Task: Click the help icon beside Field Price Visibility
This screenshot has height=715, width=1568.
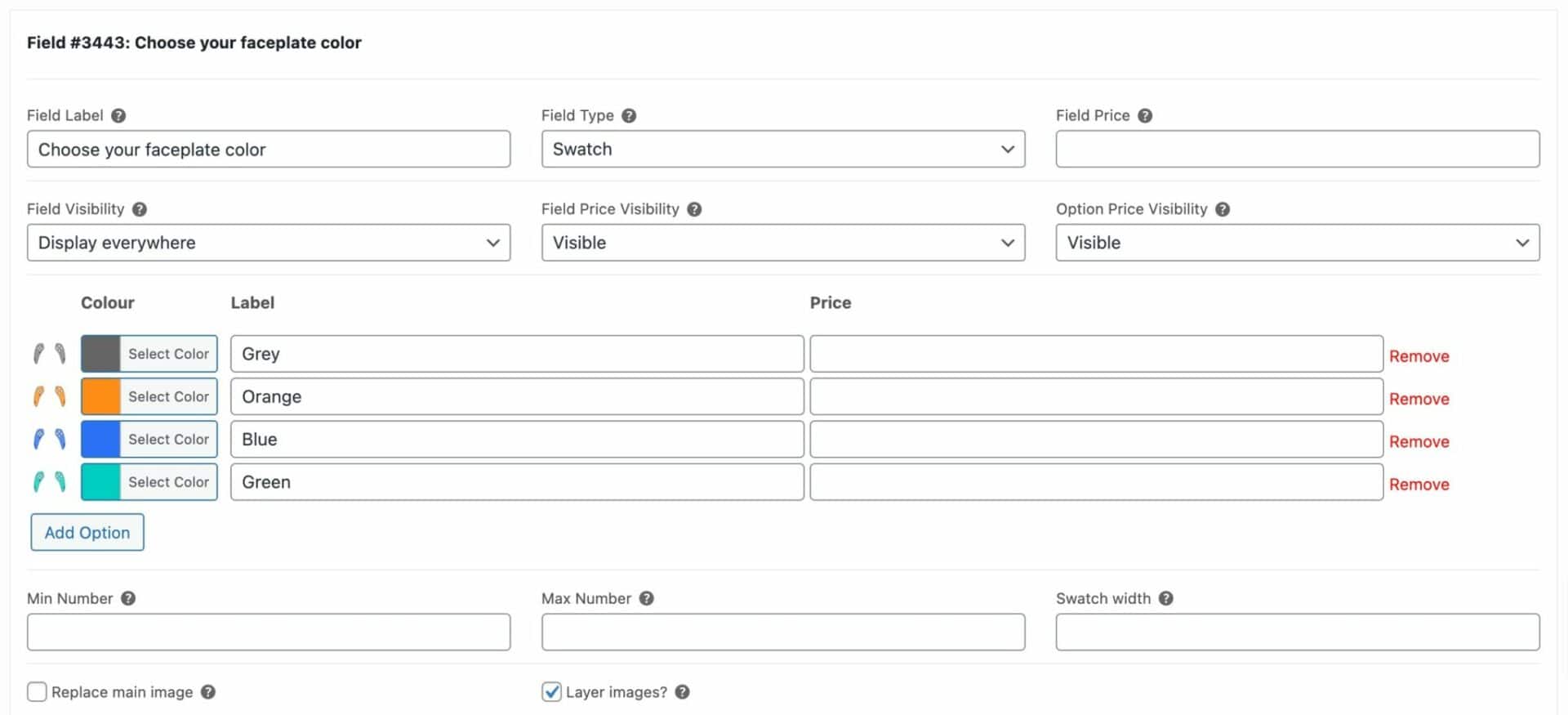Action: click(694, 209)
